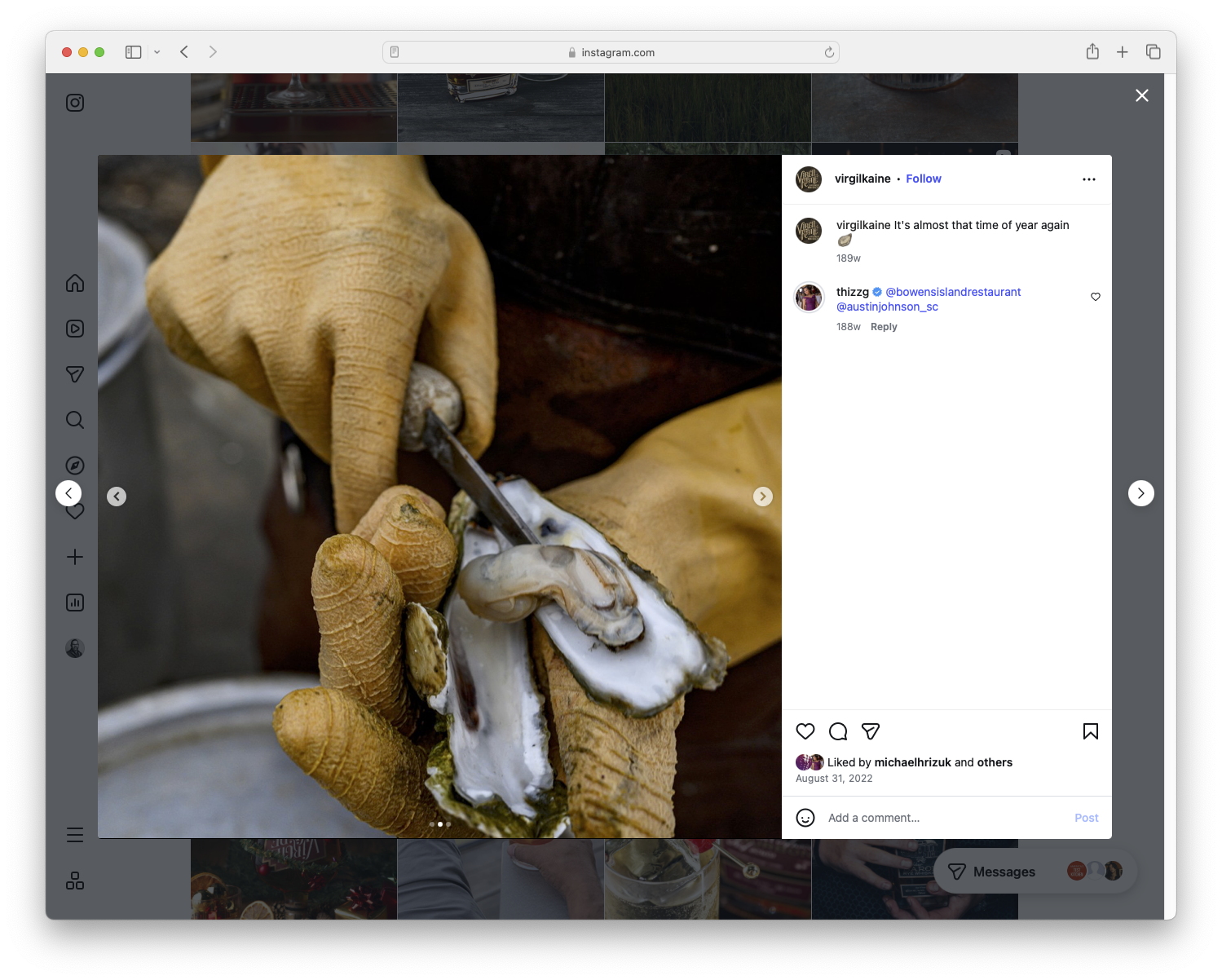Open the Instagram home feed
This screenshot has height=980, width=1222.
(x=74, y=283)
